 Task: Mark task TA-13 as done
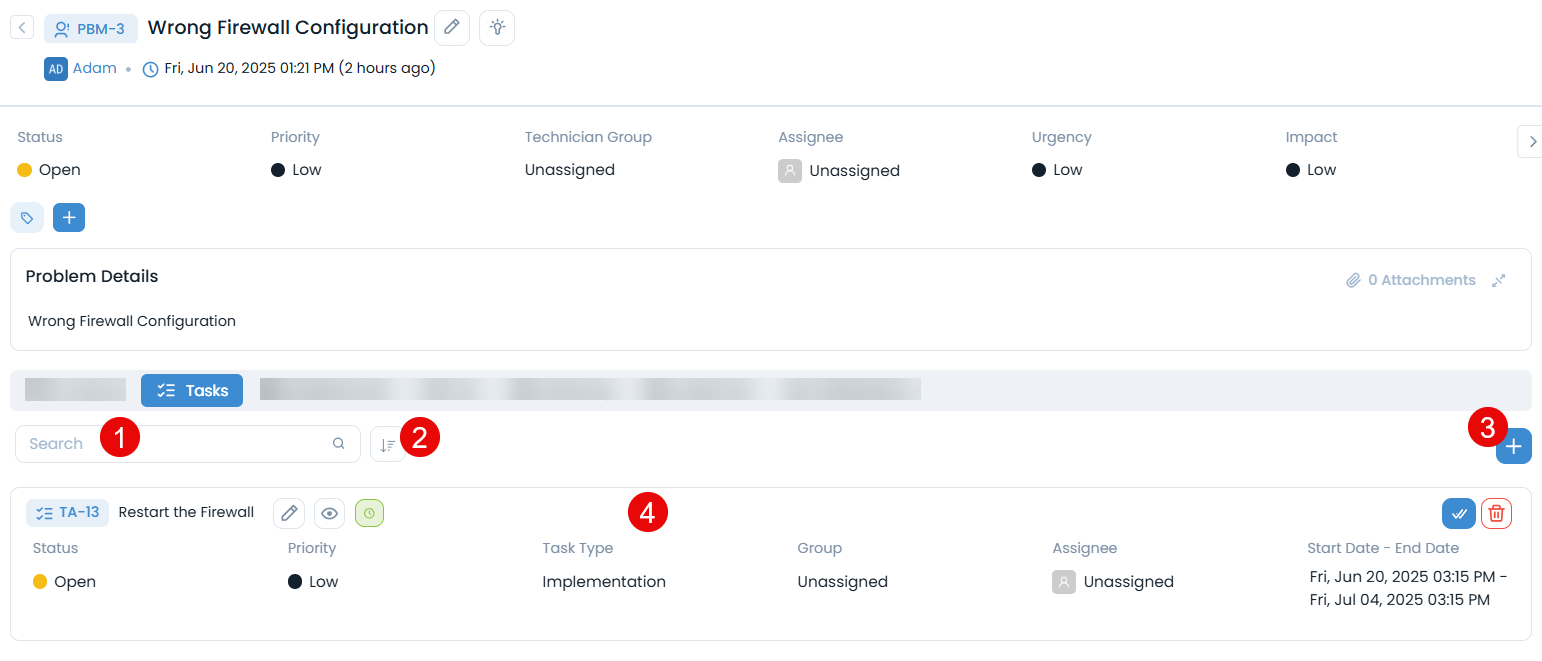[x=1458, y=513]
